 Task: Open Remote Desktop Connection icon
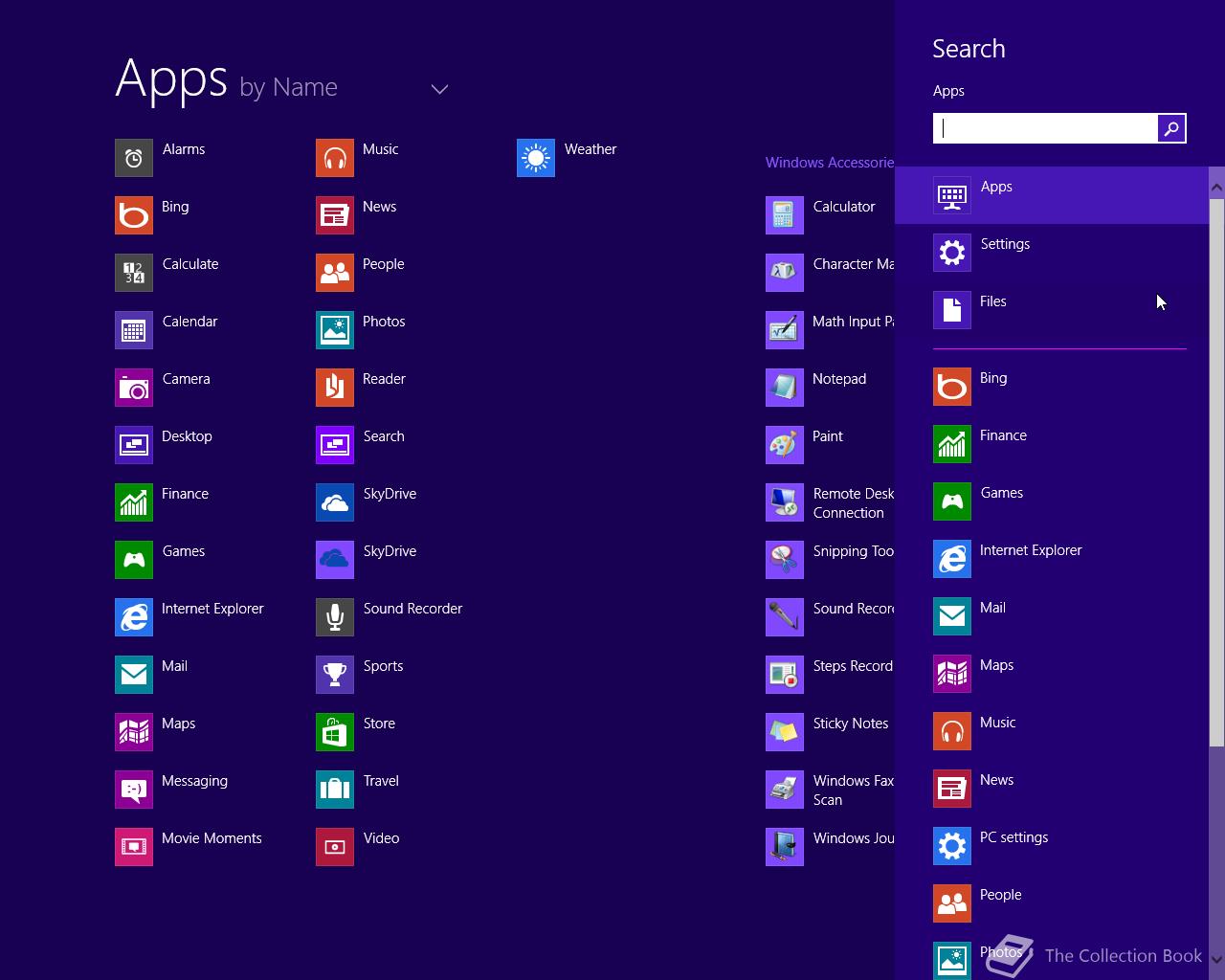tap(785, 502)
